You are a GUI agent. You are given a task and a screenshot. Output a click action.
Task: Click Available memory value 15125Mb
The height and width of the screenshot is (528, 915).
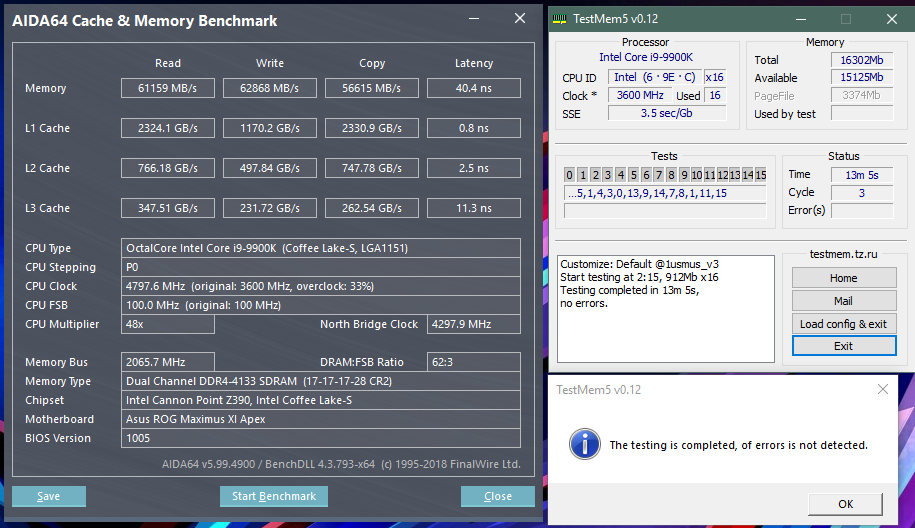[862, 77]
